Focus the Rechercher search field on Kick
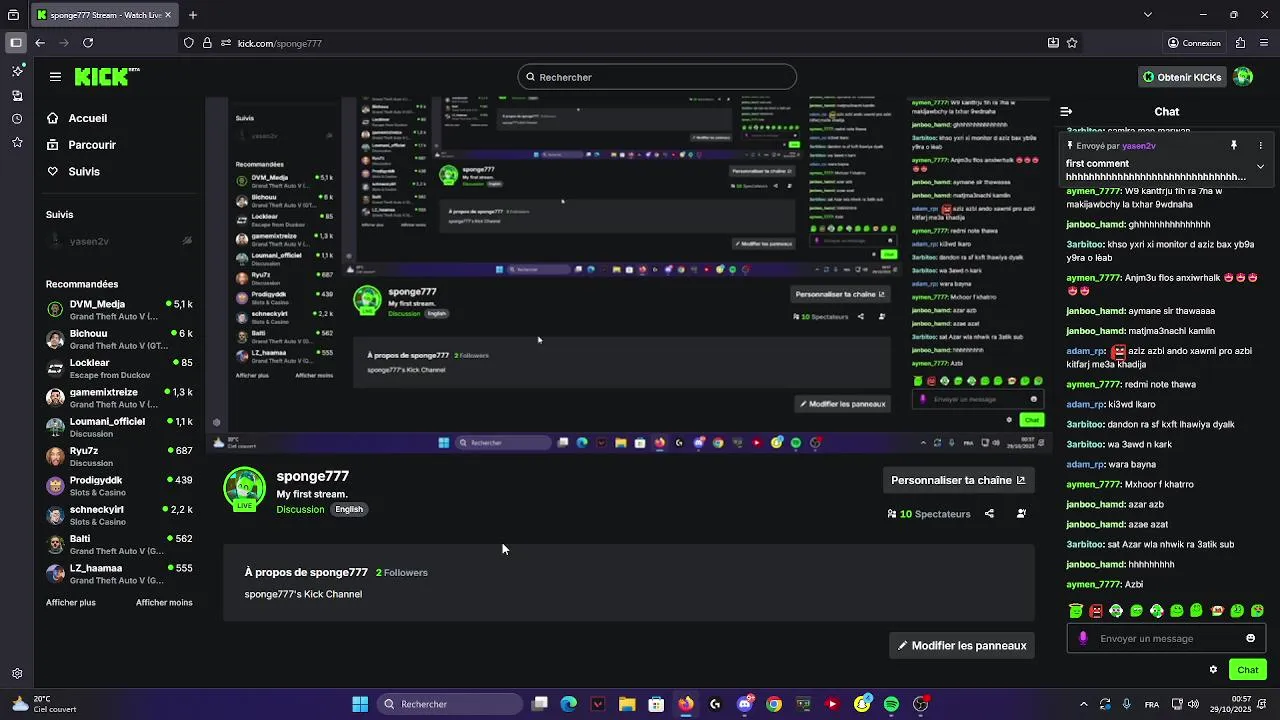 [x=657, y=77]
